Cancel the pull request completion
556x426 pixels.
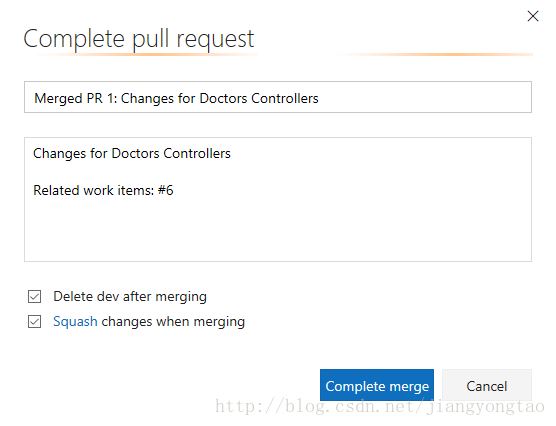point(486,385)
